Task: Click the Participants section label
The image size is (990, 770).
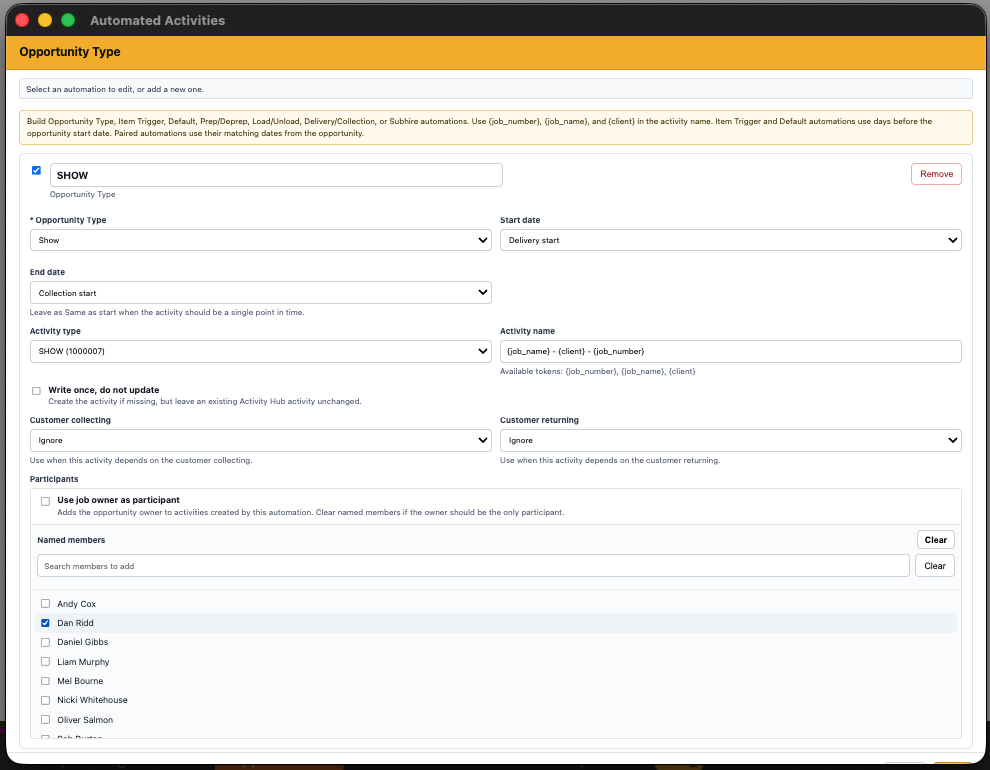Action: tap(54, 479)
